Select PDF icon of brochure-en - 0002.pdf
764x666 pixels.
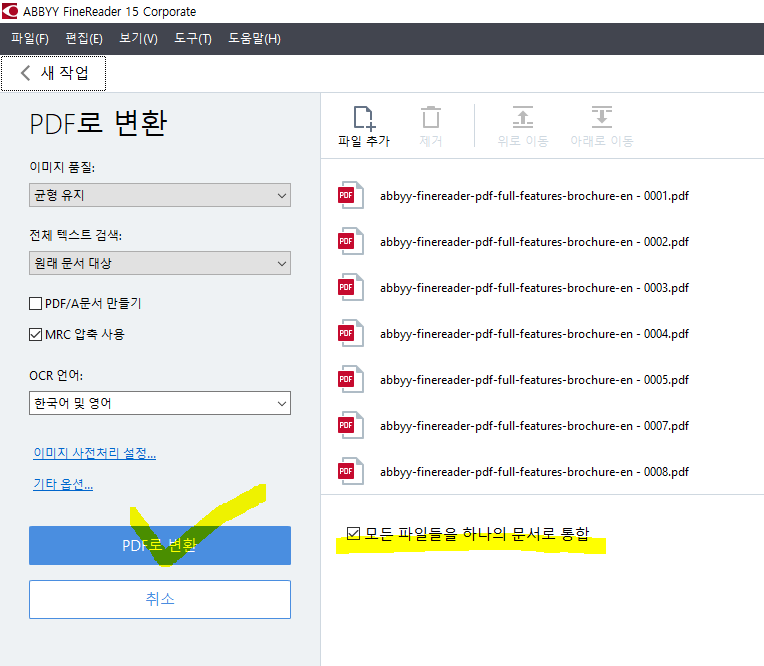[350, 241]
